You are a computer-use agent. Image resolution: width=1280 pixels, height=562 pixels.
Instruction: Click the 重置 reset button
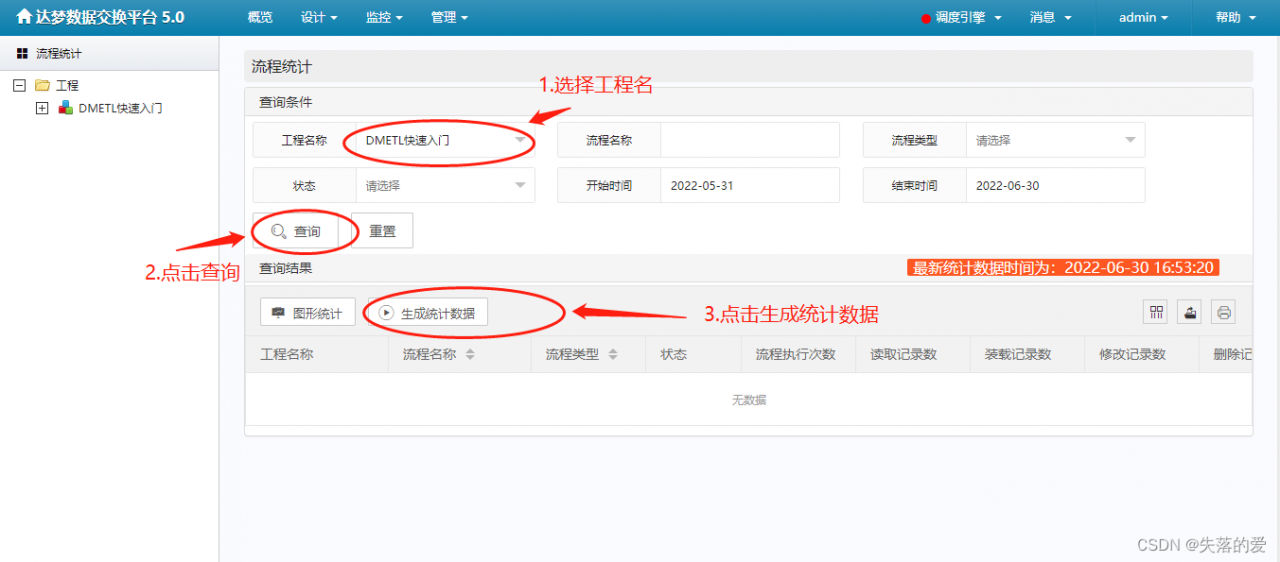tap(383, 231)
